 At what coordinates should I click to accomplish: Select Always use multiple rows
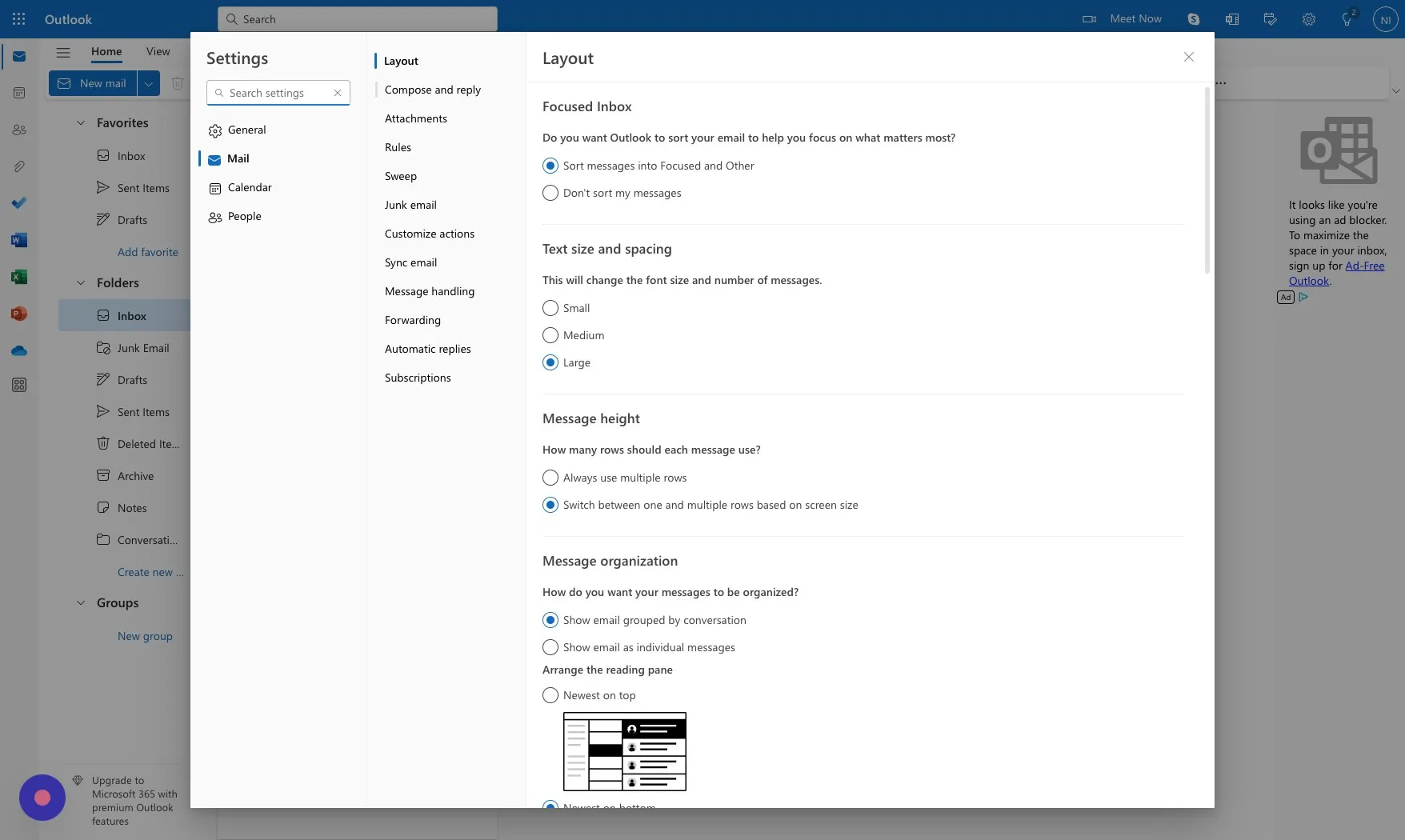click(614, 478)
